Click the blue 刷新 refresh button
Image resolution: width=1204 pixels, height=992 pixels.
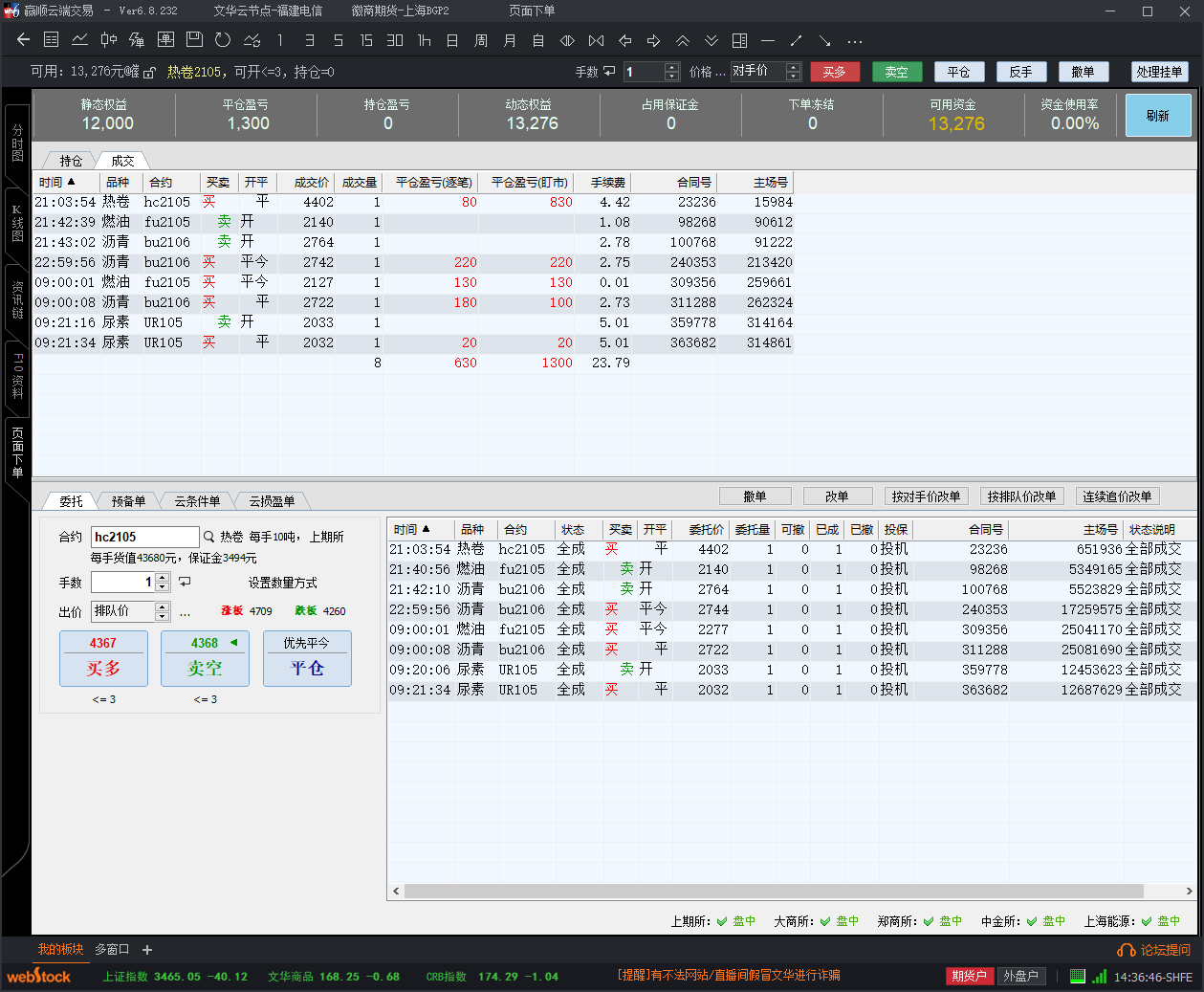click(1158, 115)
